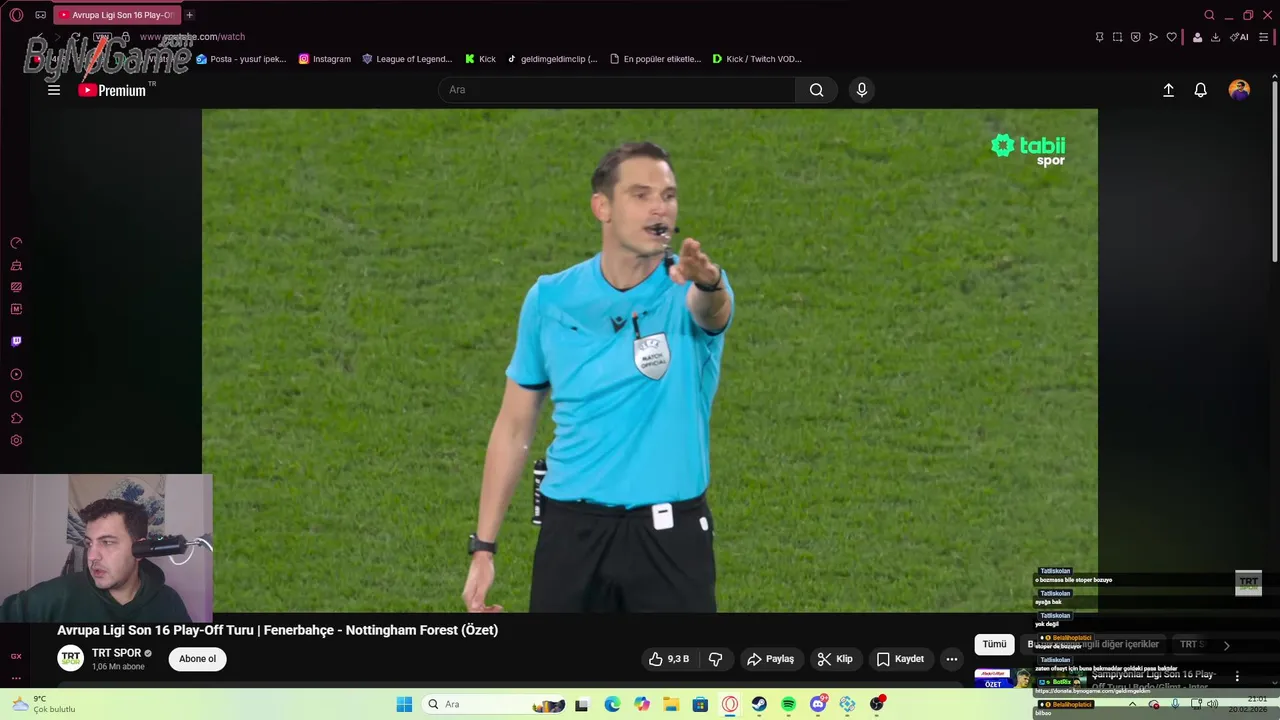Subscribe with Abone ol button
This screenshot has width=1280, height=720.
[x=197, y=659]
